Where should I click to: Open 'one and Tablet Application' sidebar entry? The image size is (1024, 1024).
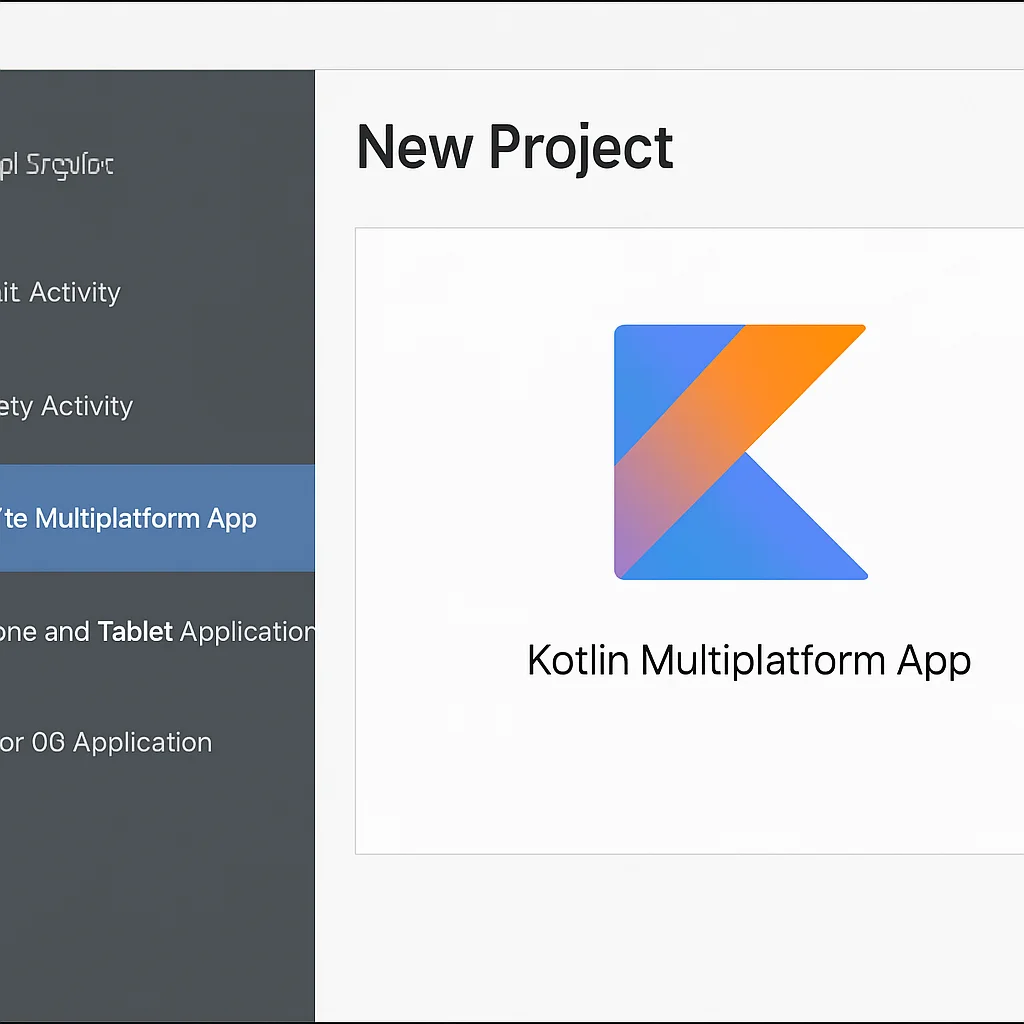tap(157, 632)
